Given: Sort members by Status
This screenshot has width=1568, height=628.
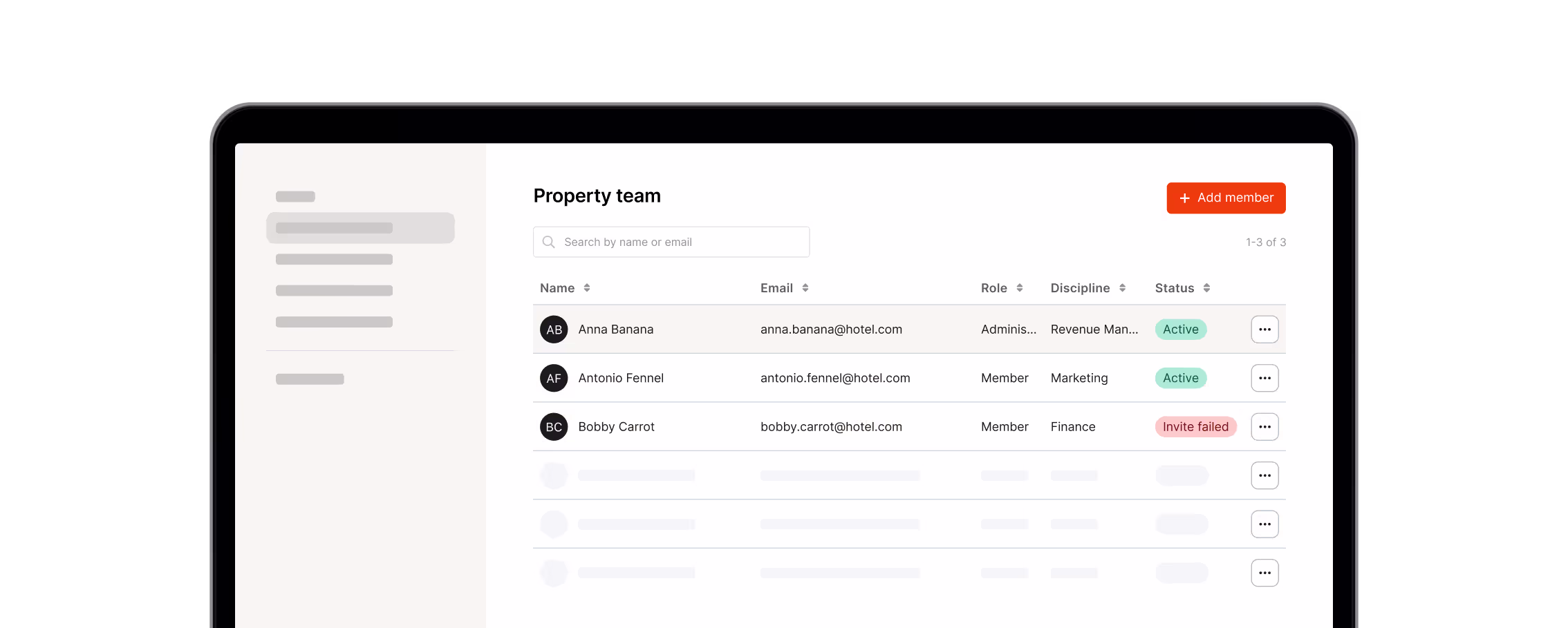Looking at the screenshot, I should click(x=1206, y=288).
